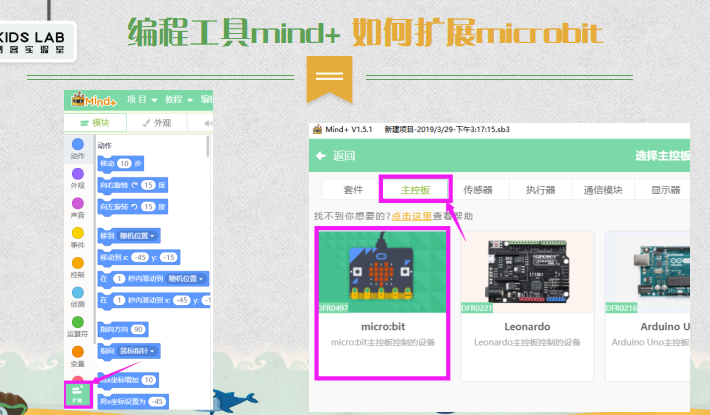Open the 扩展 extension button at bottom left

pos(77,395)
